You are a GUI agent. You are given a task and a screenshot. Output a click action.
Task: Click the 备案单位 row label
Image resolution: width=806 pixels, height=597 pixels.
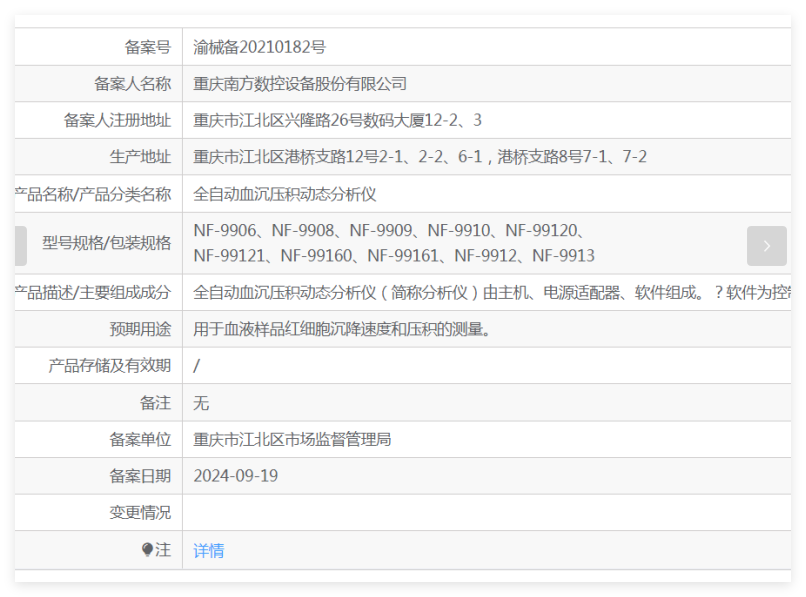coord(140,440)
